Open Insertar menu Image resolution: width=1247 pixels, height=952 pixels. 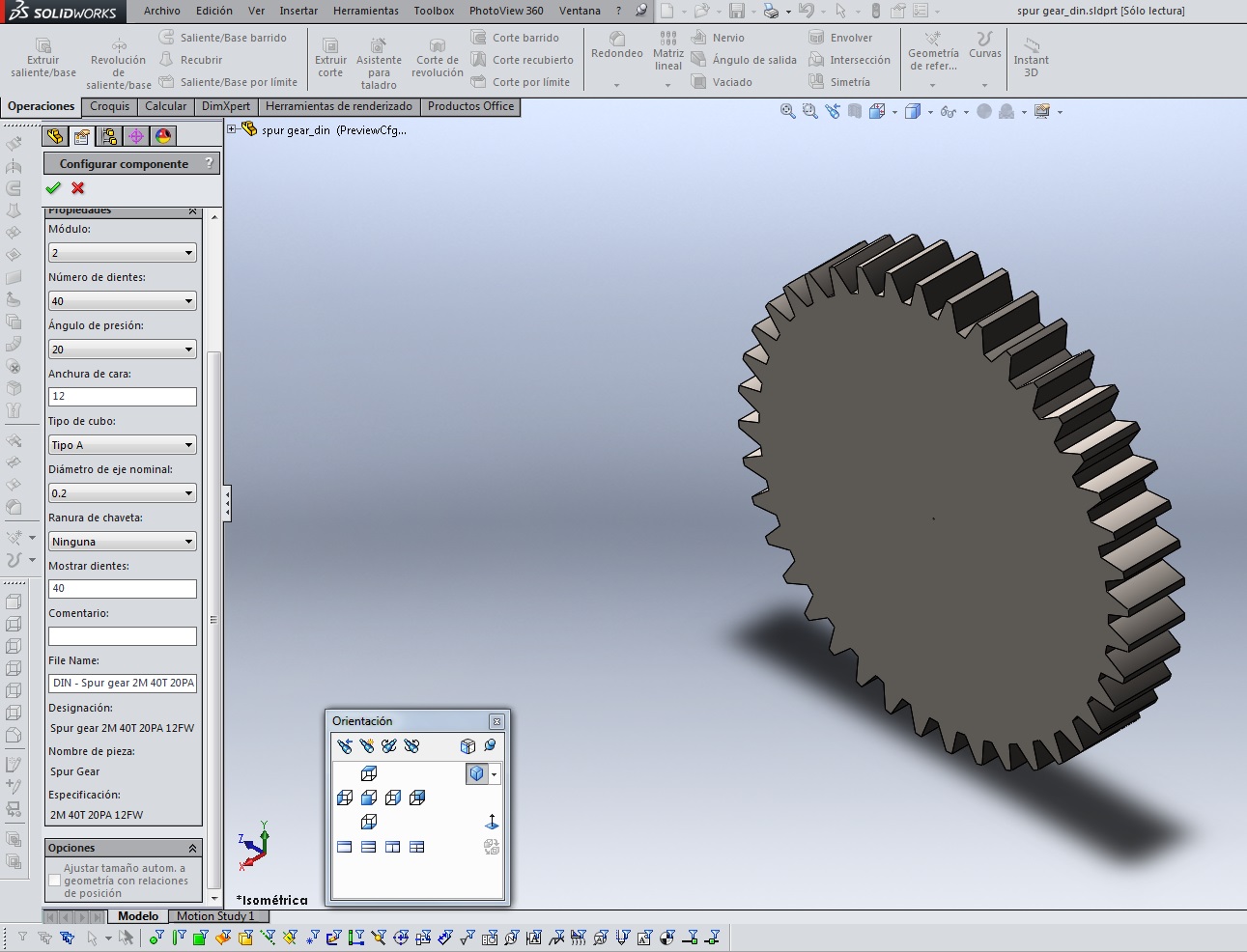(298, 11)
